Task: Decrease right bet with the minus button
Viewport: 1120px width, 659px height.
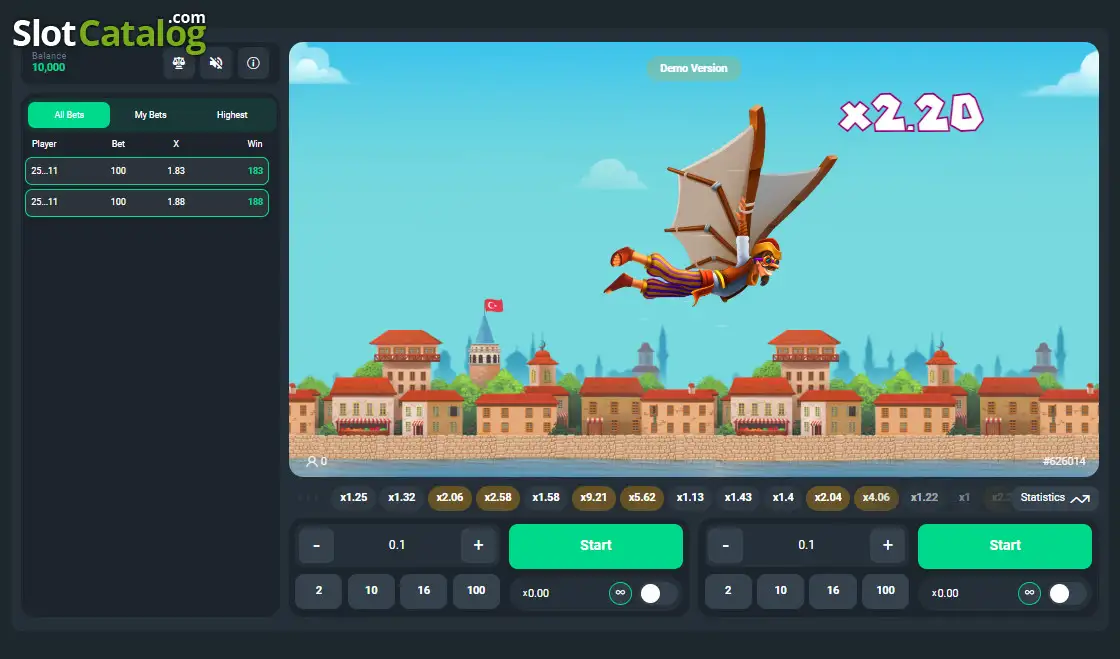Action: pos(726,545)
